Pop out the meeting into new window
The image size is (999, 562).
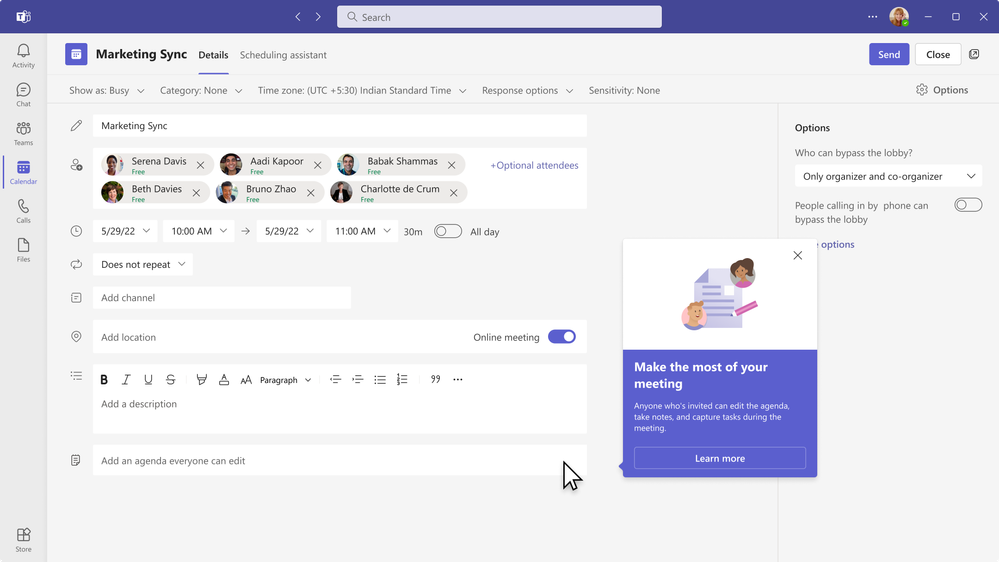coord(974,54)
